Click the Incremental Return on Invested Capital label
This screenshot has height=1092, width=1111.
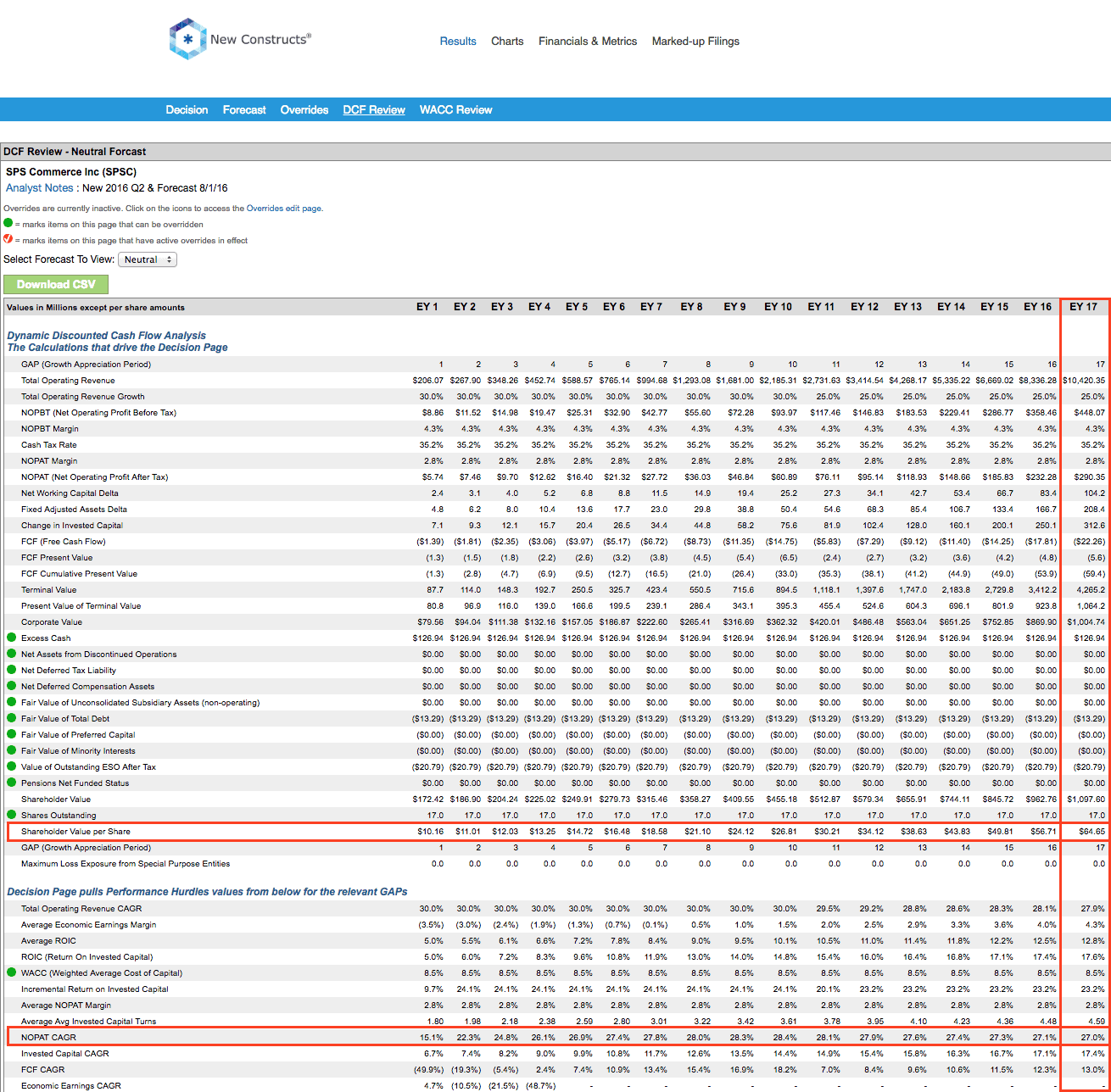(x=94, y=989)
